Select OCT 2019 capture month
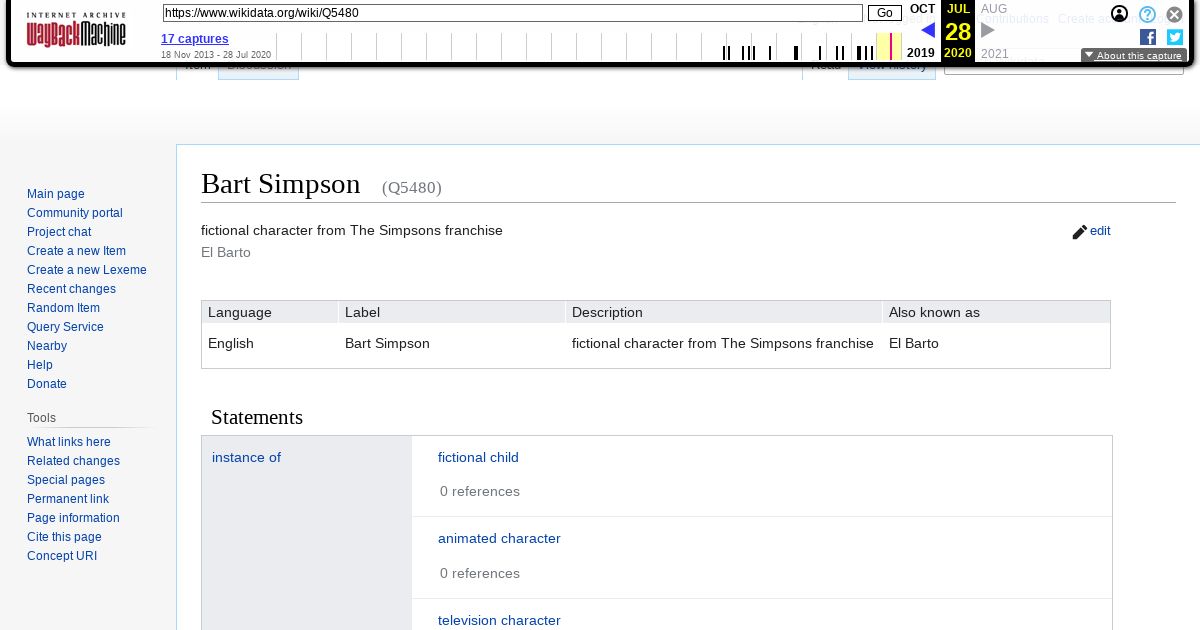 click(922, 9)
